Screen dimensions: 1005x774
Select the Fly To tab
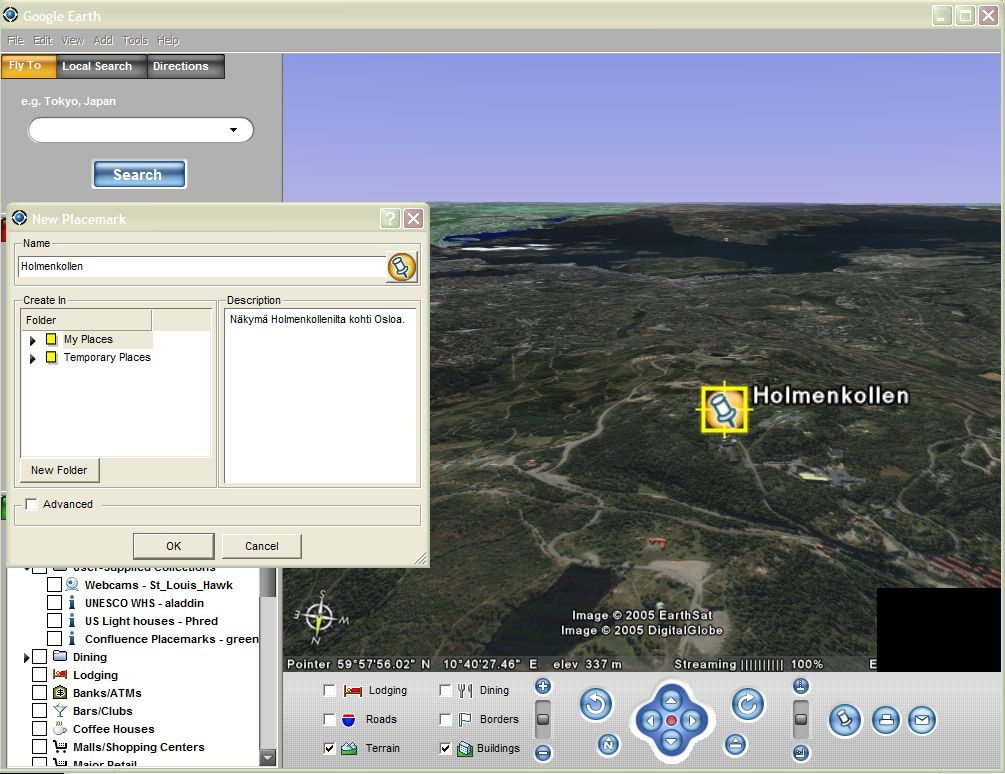(x=28, y=66)
